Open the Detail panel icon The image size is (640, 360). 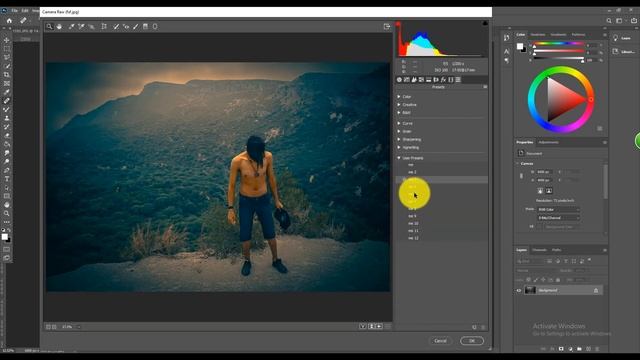pyautogui.click(x=414, y=80)
